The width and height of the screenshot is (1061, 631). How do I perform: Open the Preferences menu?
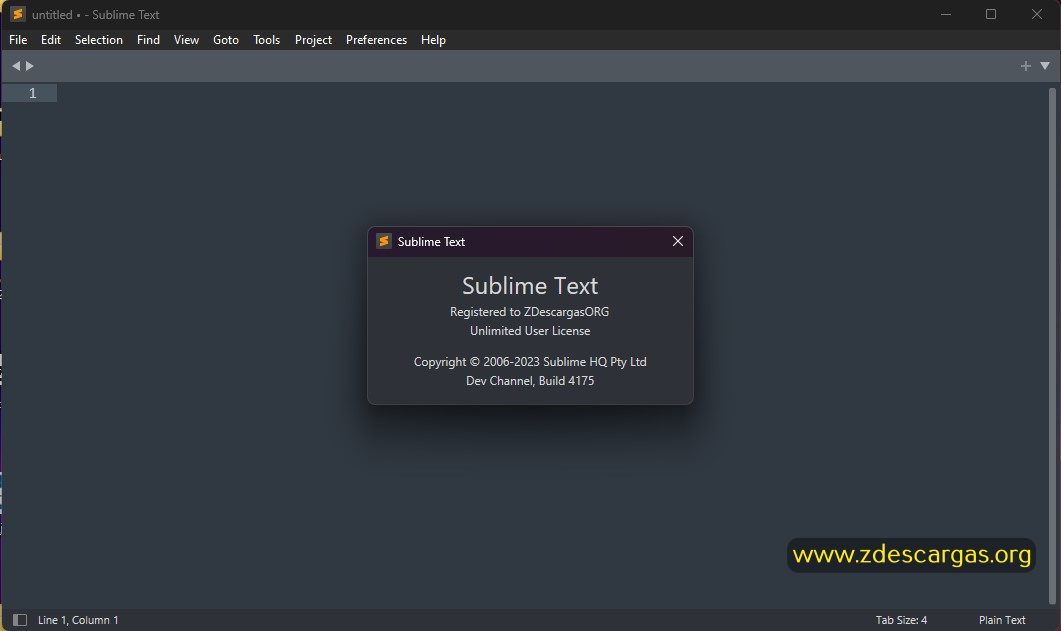pos(376,40)
